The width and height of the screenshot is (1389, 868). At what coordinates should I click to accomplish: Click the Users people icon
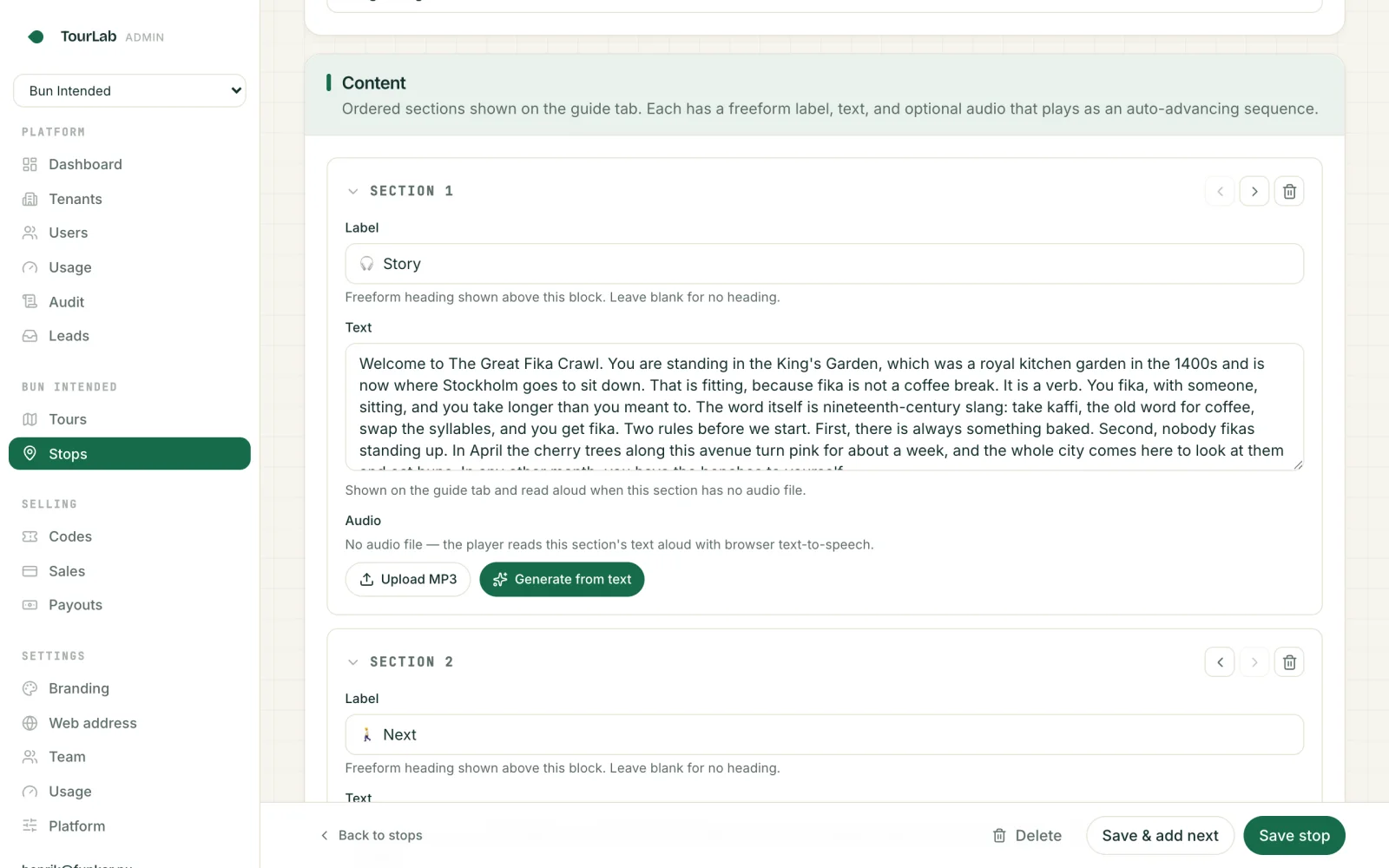point(30,233)
